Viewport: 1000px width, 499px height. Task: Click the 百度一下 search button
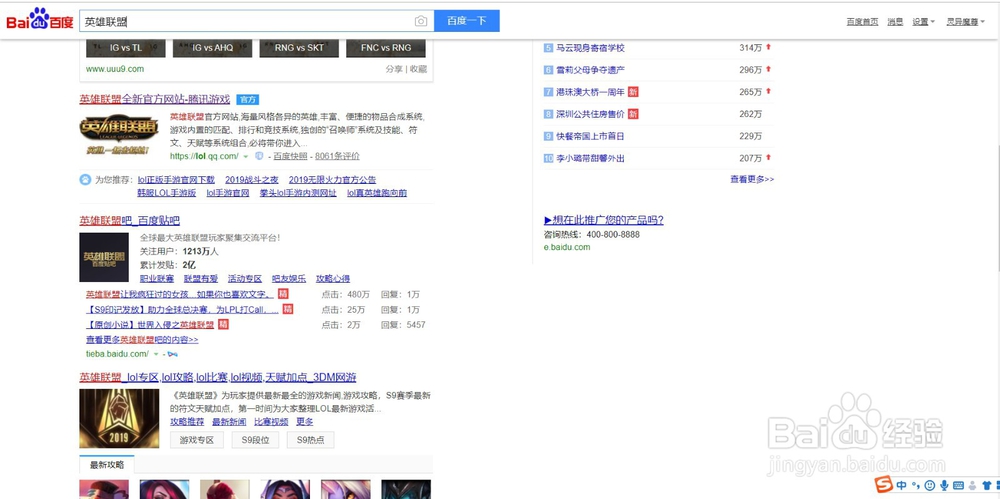pyautogui.click(x=467, y=21)
